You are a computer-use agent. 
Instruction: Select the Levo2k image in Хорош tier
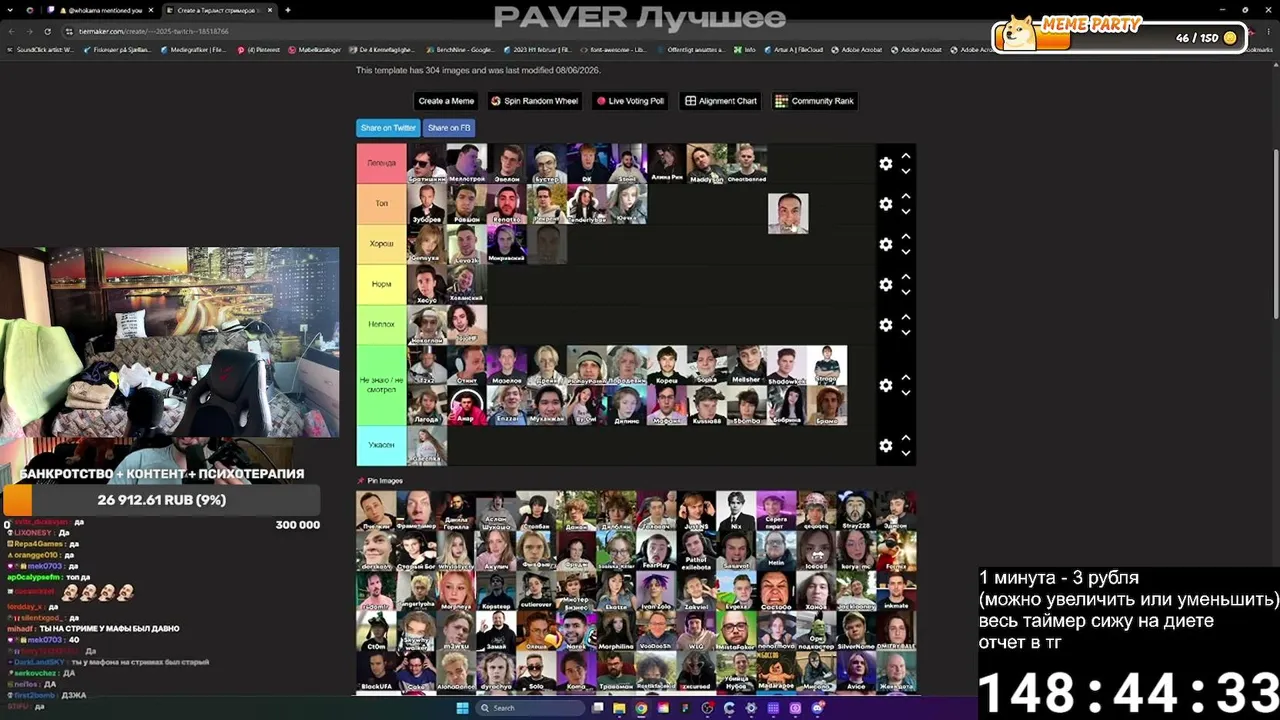(x=467, y=244)
